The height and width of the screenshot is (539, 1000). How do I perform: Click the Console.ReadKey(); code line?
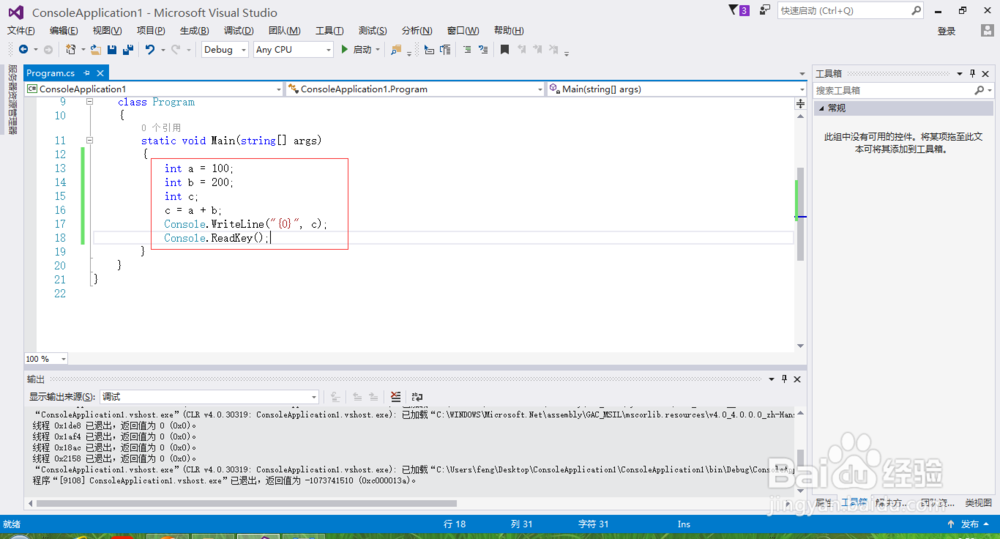217,238
